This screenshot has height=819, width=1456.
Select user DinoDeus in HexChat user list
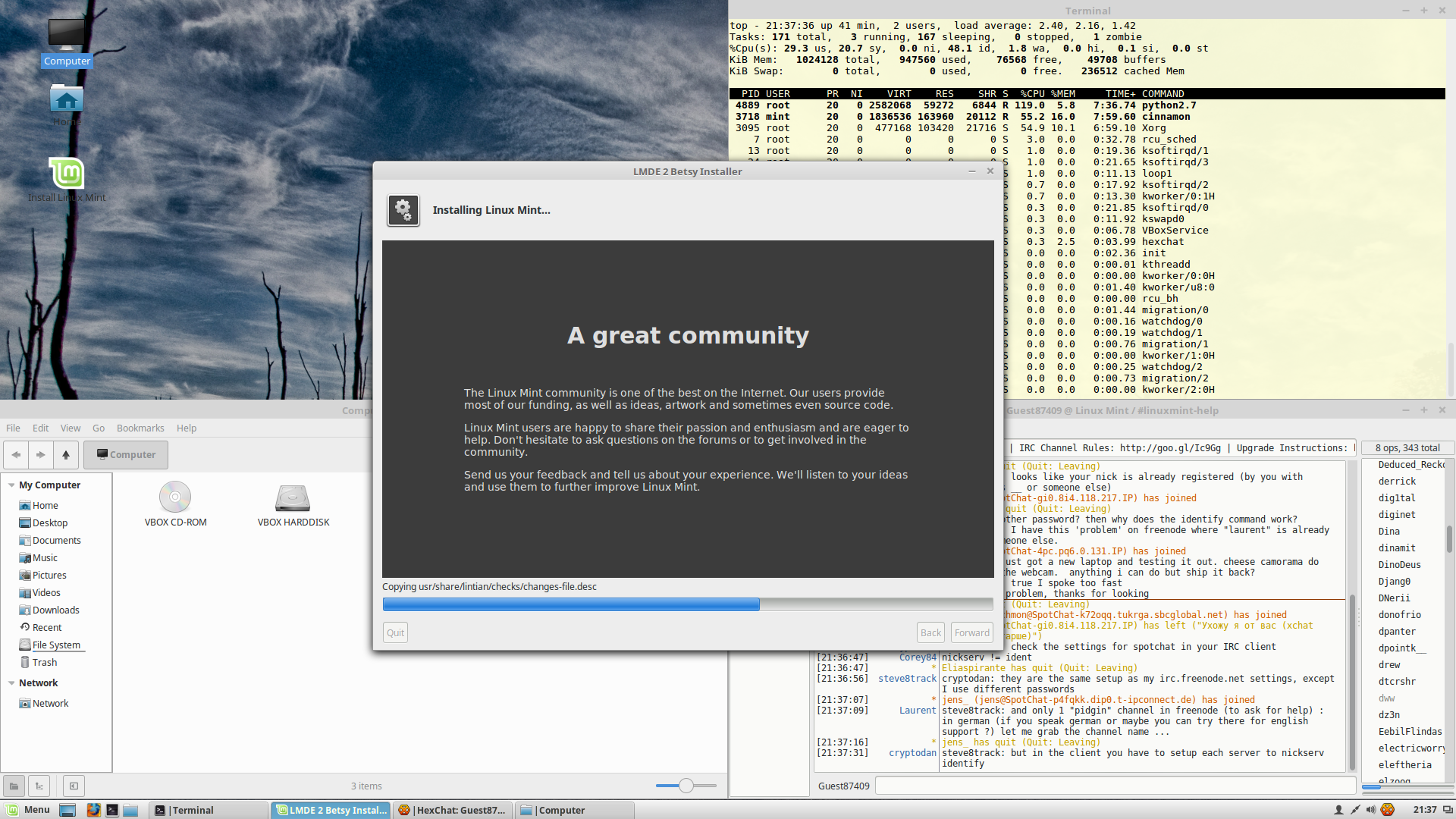1399,565
